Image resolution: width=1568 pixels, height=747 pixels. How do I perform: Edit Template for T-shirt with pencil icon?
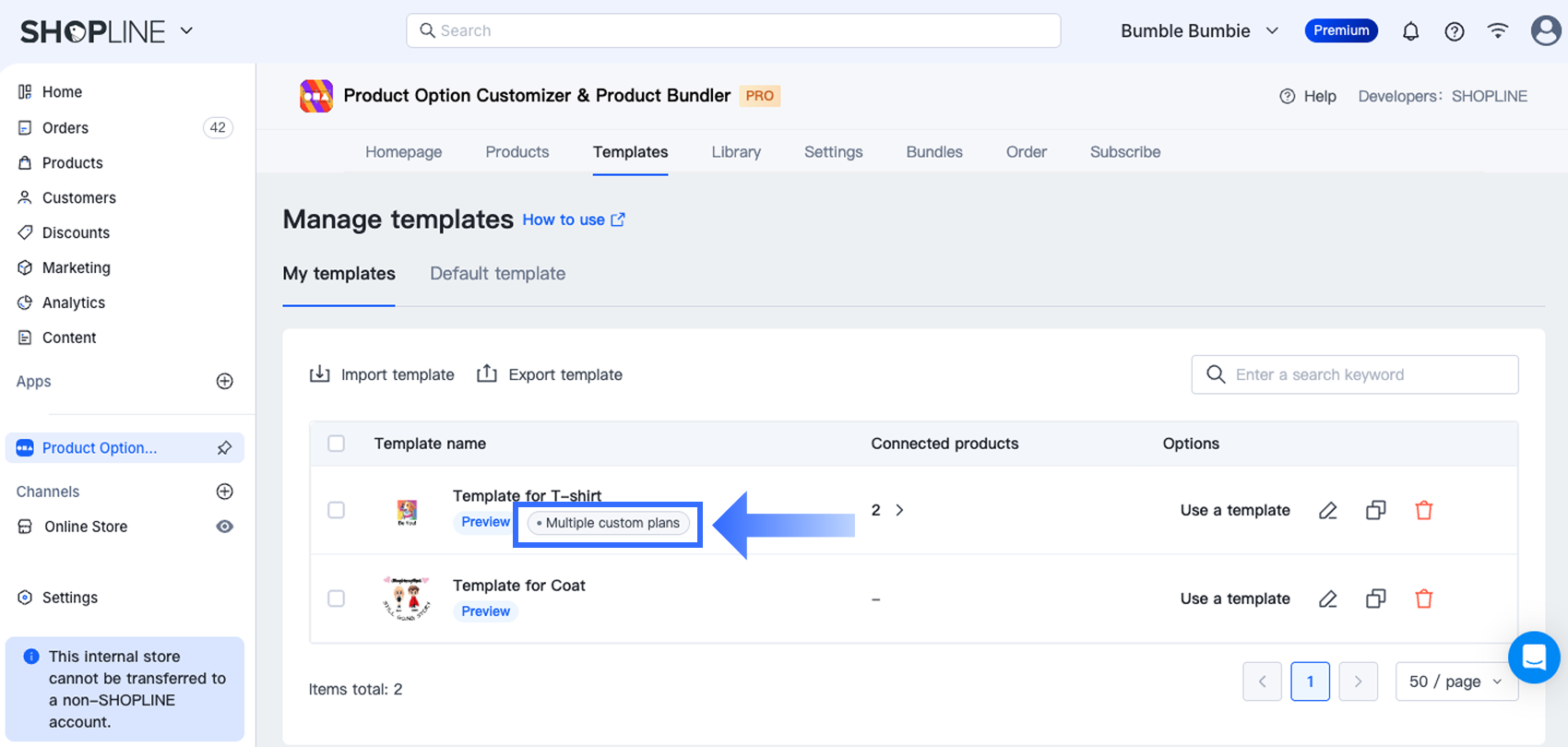(1327, 510)
